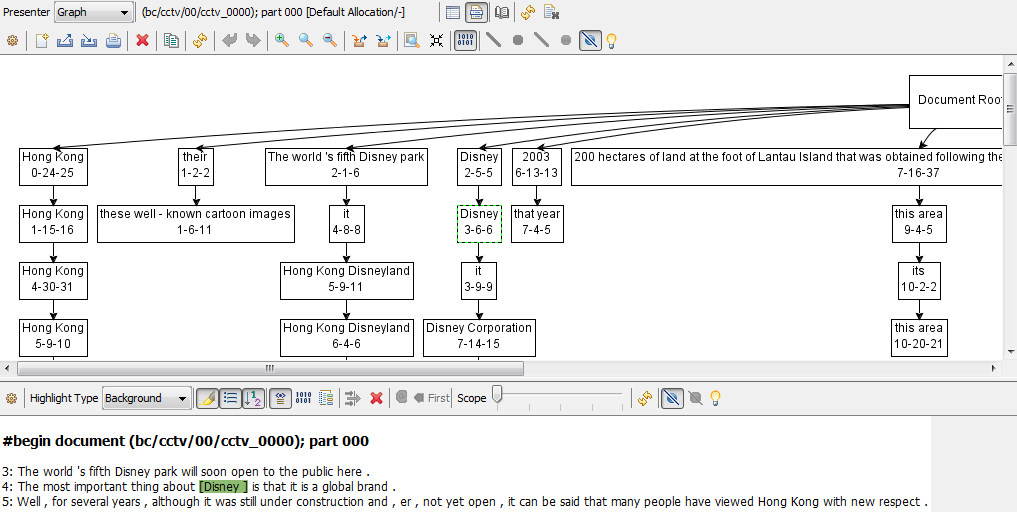Open the Highlight Type Background dropdown
Viewport: 1017px width, 512px height.
point(147,398)
